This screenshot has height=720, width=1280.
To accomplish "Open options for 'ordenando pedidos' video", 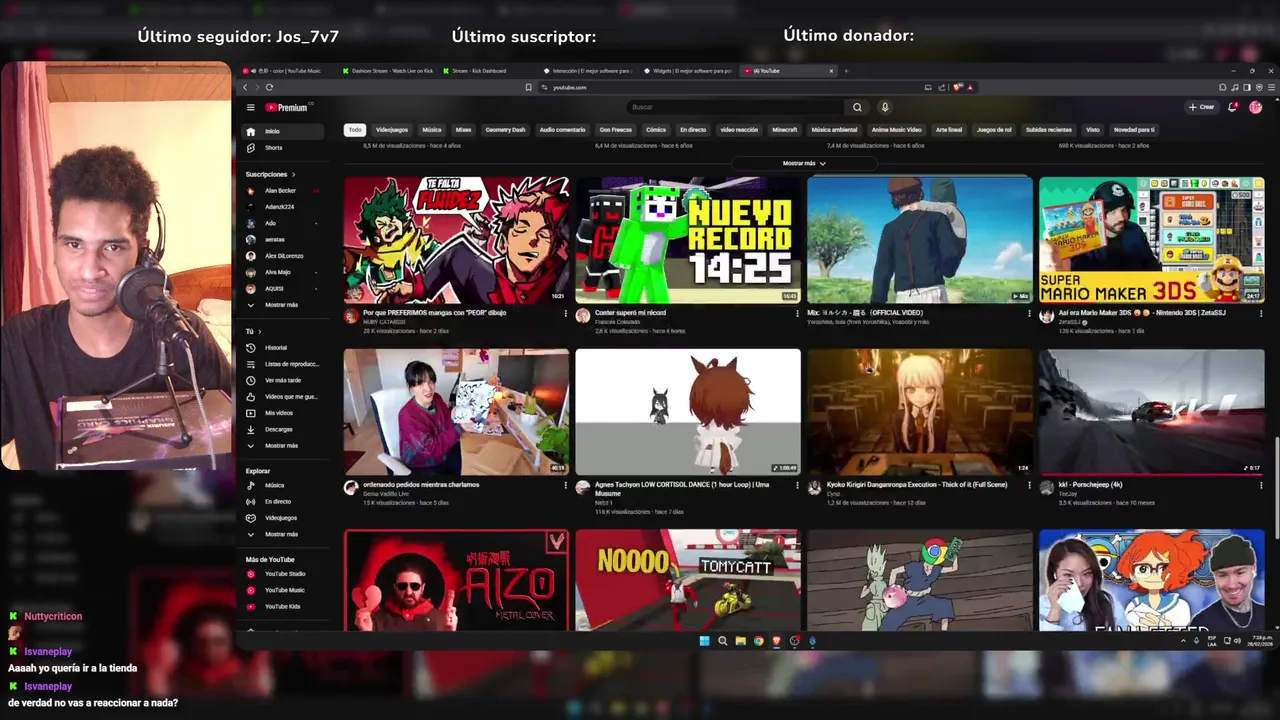I will tap(565, 485).
